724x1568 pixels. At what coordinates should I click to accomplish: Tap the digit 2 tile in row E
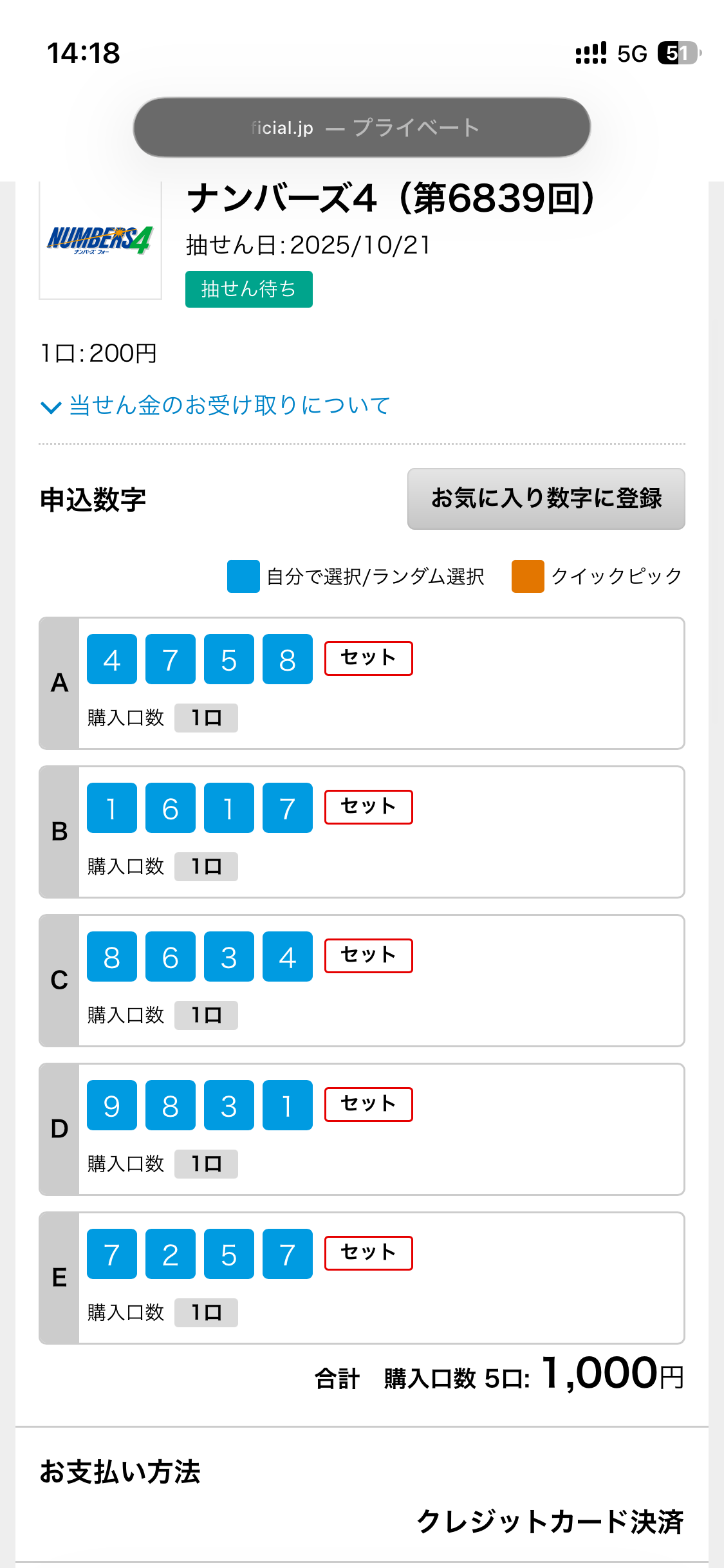171,1254
